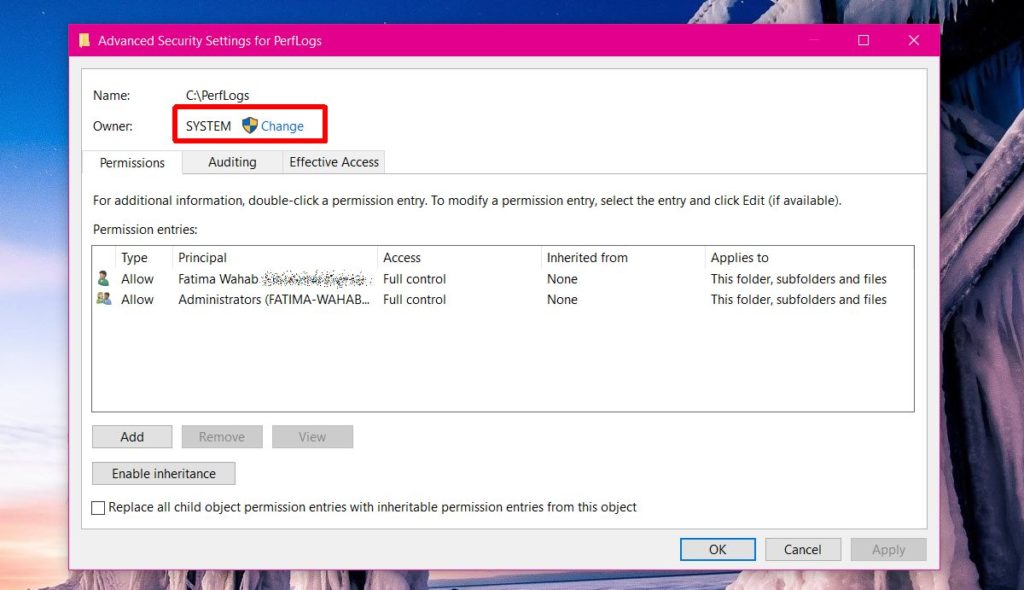This screenshot has width=1024, height=590.
Task: Click the Remove button
Action: 222,436
